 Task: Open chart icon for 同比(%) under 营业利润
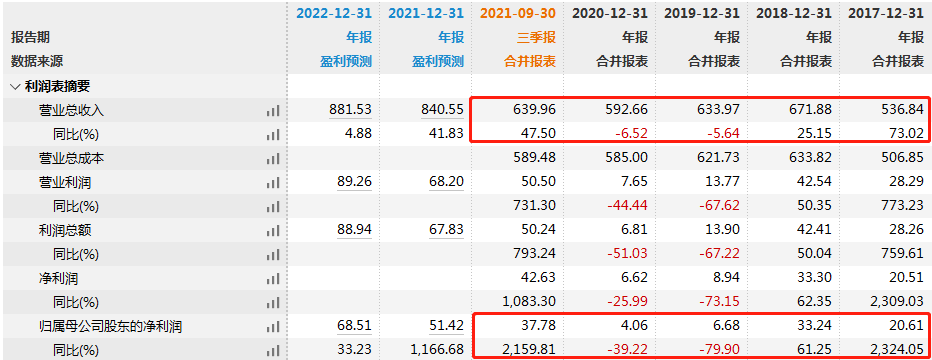(273, 207)
